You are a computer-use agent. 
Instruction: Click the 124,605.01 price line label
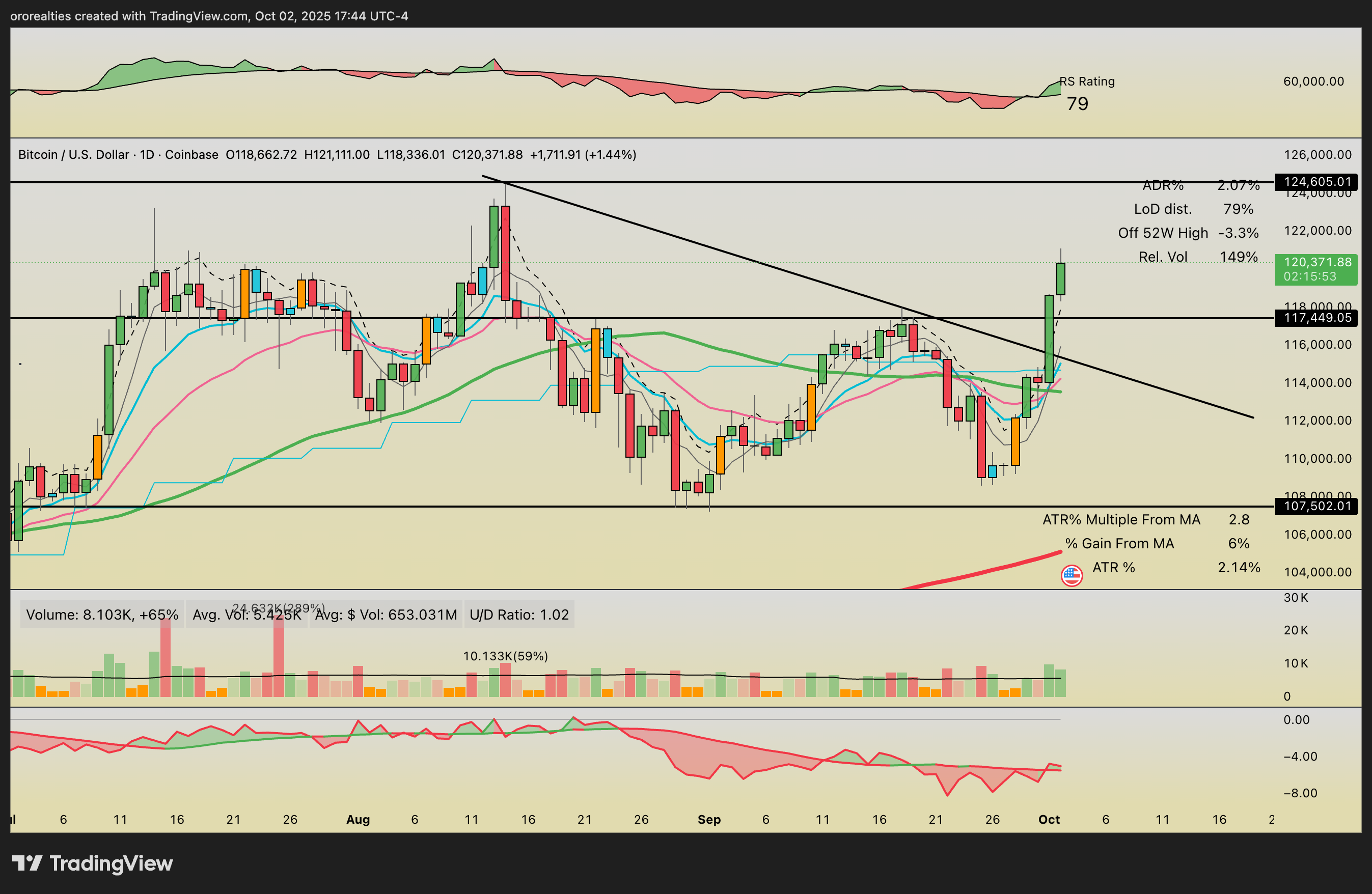pyautogui.click(x=1316, y=182)
